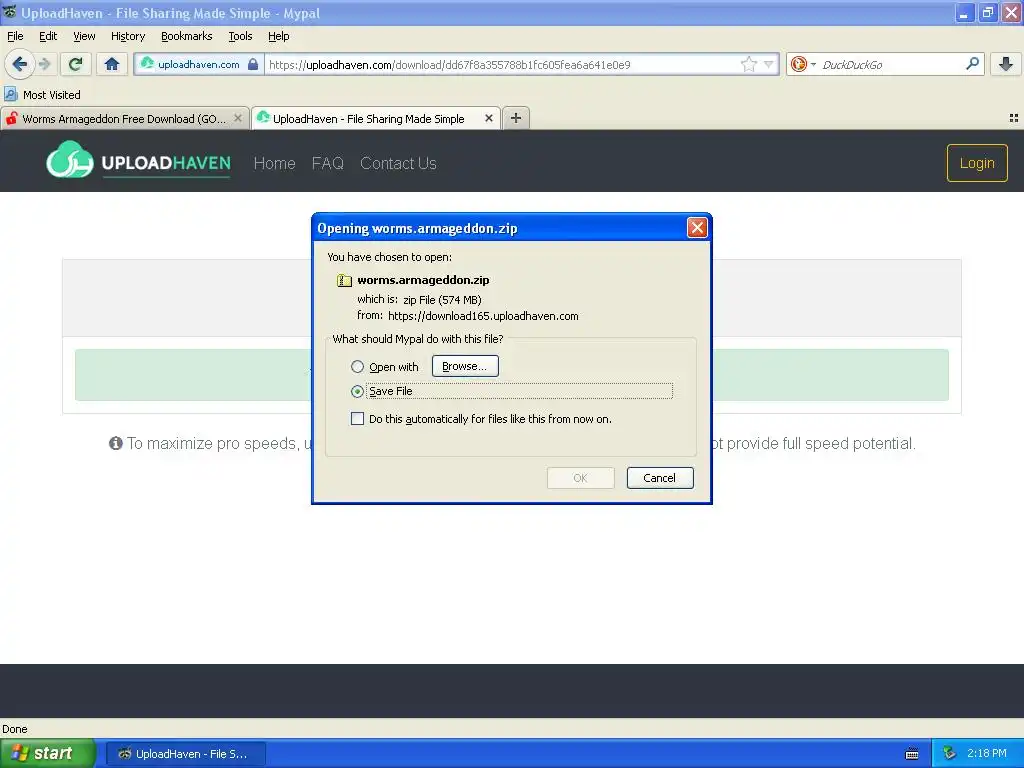
Task: Open the View menu
Action: 84,36
